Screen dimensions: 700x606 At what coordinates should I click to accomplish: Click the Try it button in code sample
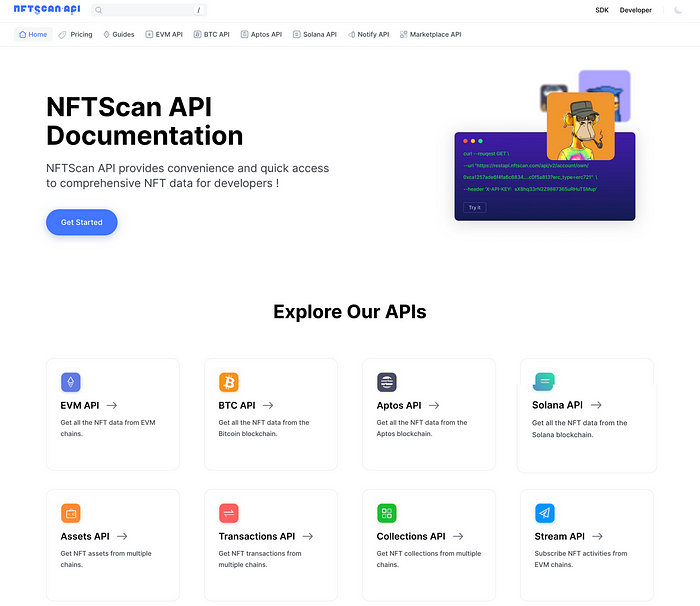coord(475,207)
